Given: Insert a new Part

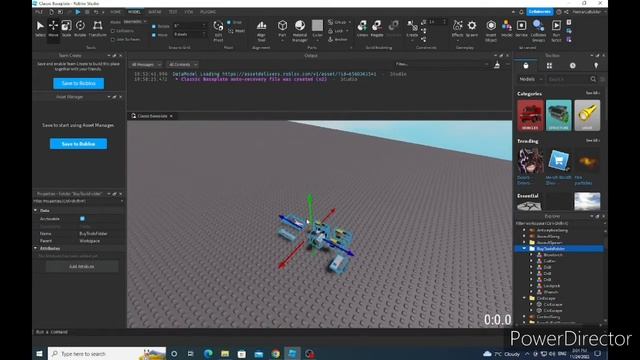Looking at the screenshot, I should coord(282,29).
